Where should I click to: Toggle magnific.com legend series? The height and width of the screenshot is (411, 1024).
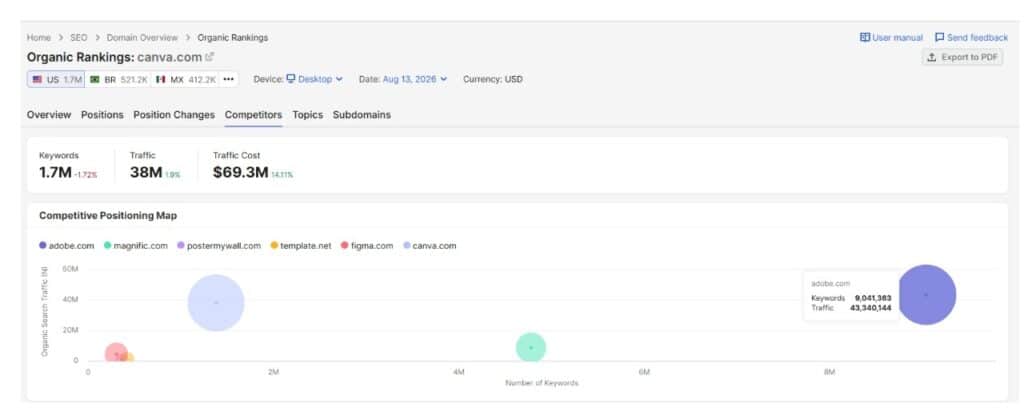135,246
